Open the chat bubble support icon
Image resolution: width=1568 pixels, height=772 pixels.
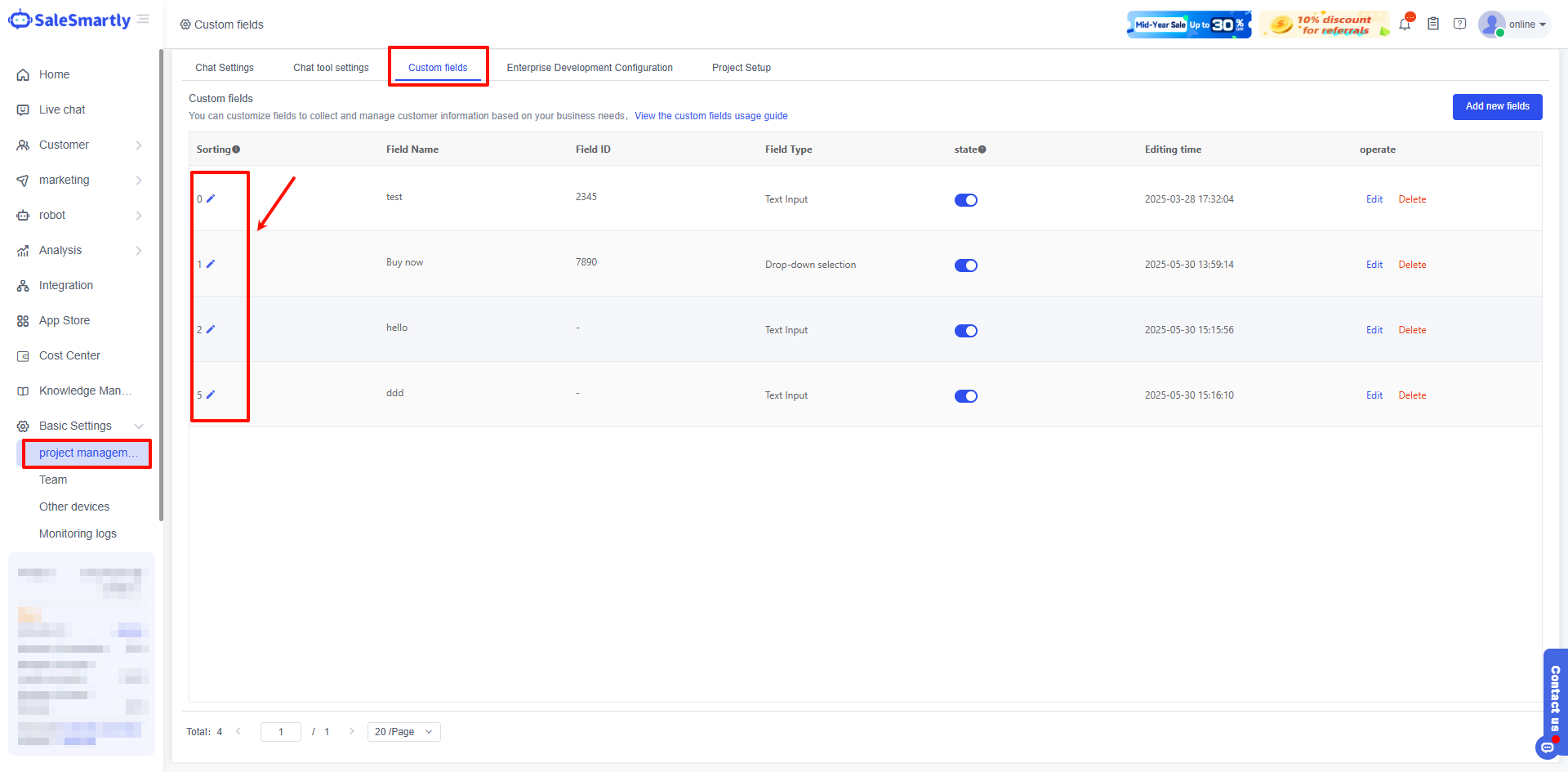point(1547,747)
